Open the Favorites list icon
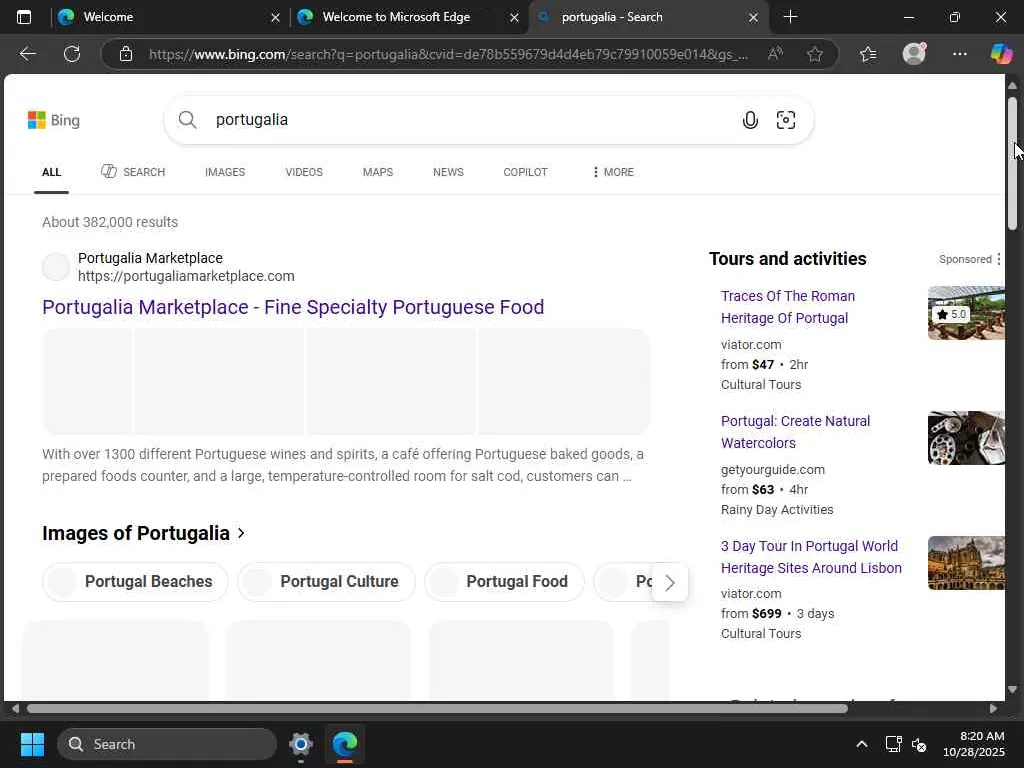This screenshot has width=1024, height=768. pos(868,54)
